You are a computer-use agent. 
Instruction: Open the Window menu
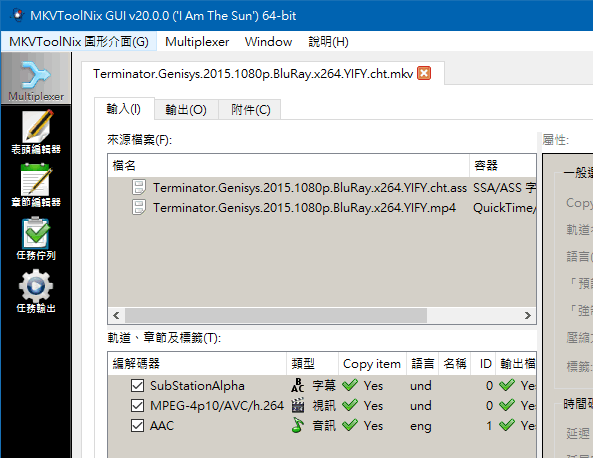coord(268,42)
